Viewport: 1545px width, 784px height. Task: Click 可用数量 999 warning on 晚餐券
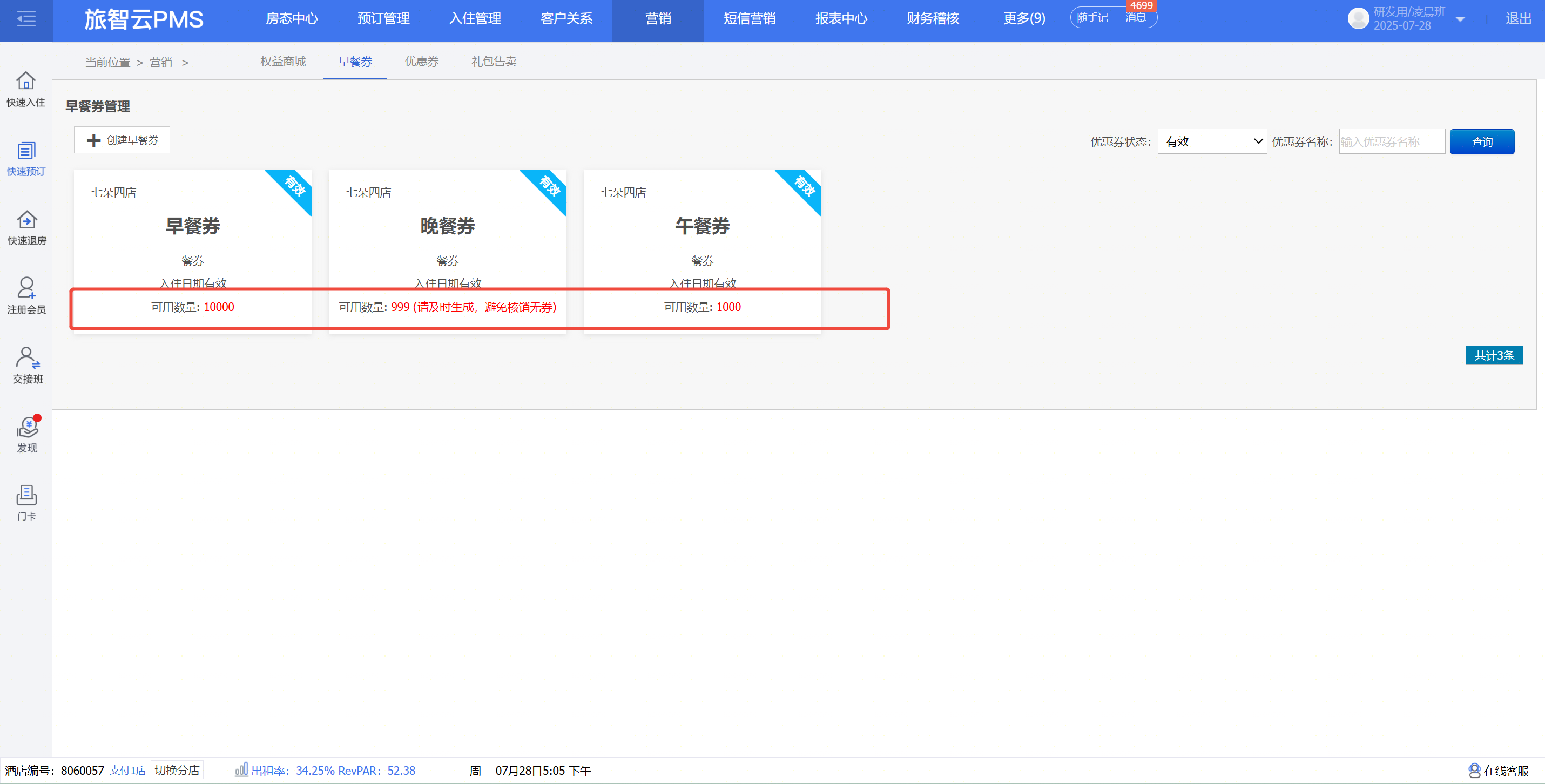tap(448, 307)
